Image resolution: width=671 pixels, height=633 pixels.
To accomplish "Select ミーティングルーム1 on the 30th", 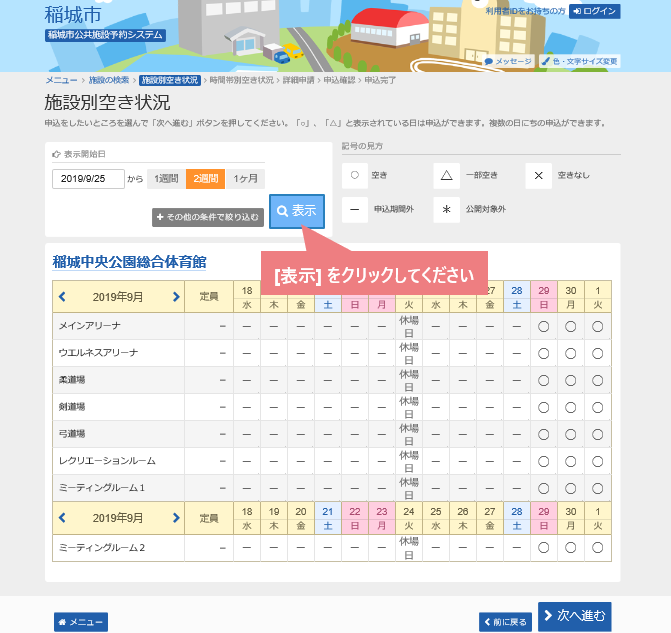I will click(x=570, y=488).
